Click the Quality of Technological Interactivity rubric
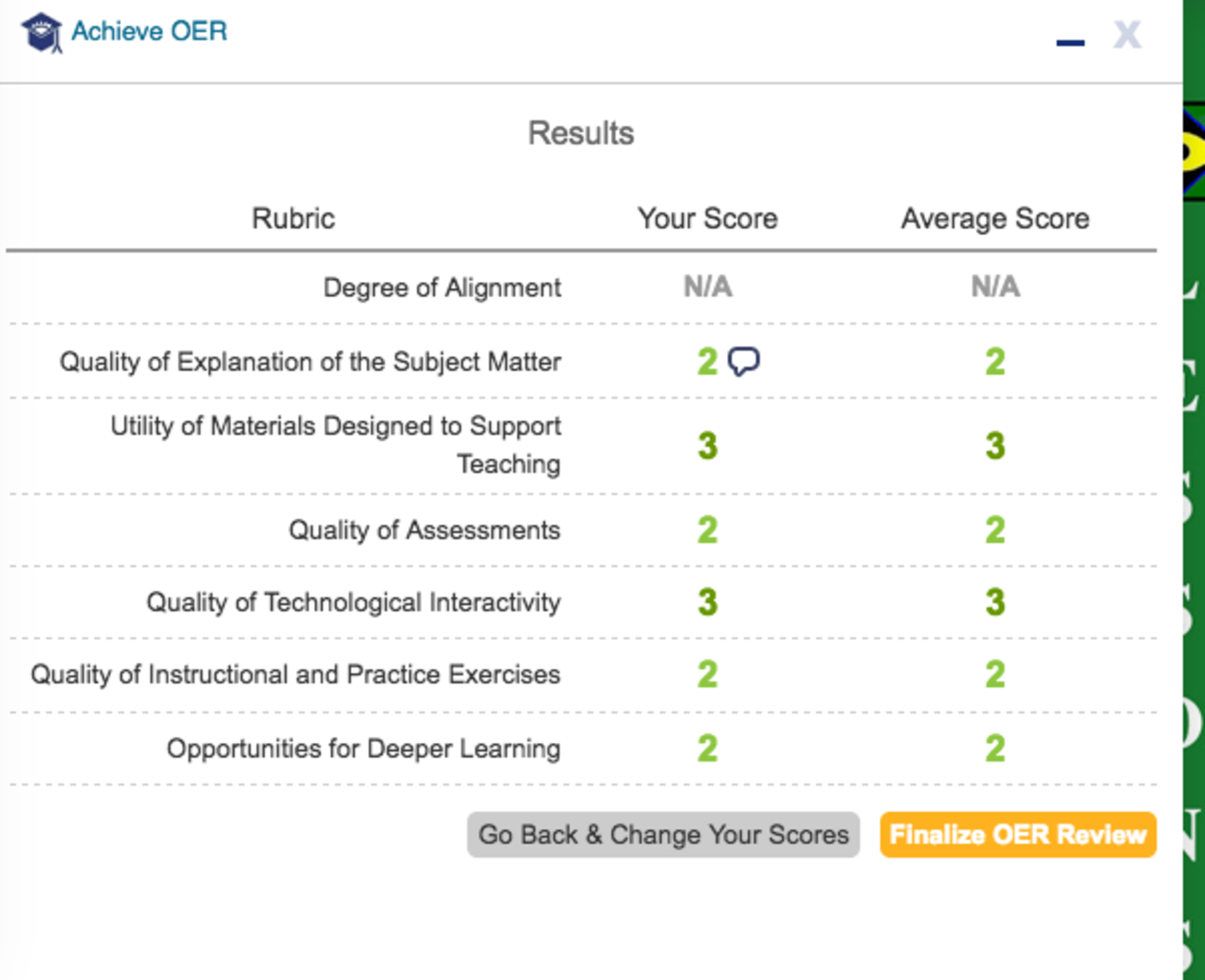This screenshot has width=1205, height=980. pyautogui.click(x=353, y=602)
